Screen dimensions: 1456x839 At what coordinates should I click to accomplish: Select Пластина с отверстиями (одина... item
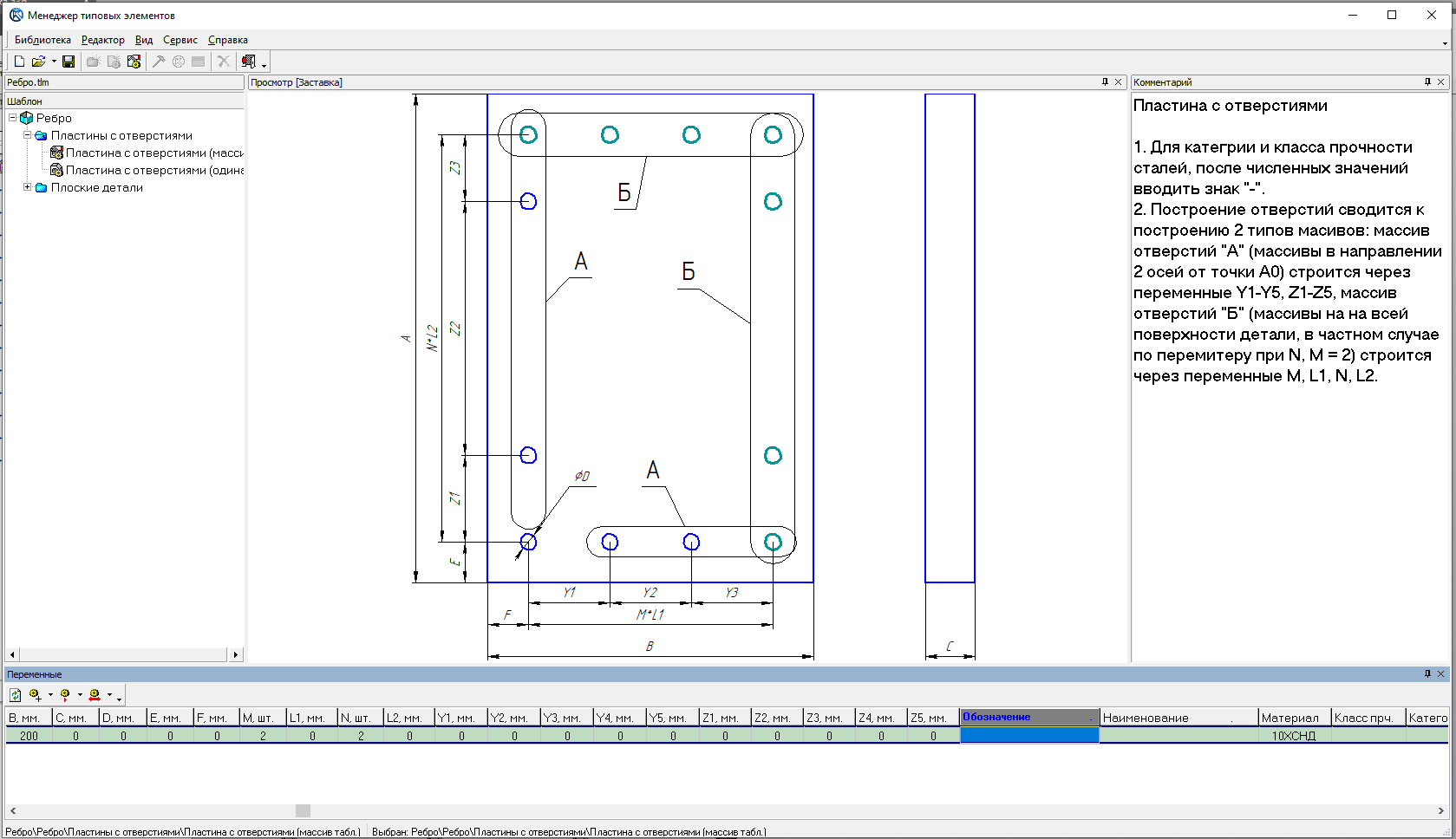click(x=154, y=170)
